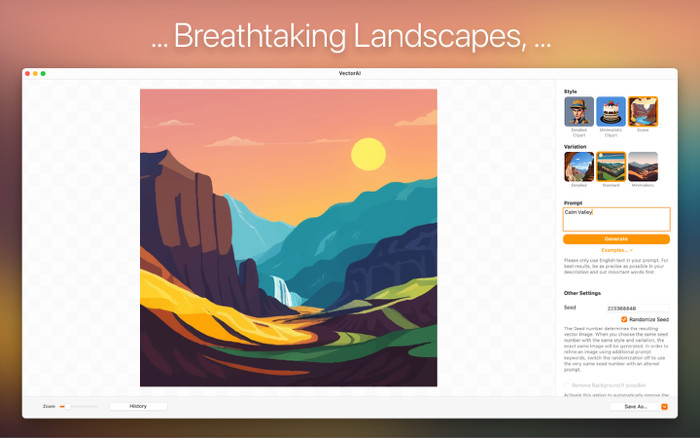
Task: Select the Minimalistic Clipart cake style
Action: [x=611, y=112]
